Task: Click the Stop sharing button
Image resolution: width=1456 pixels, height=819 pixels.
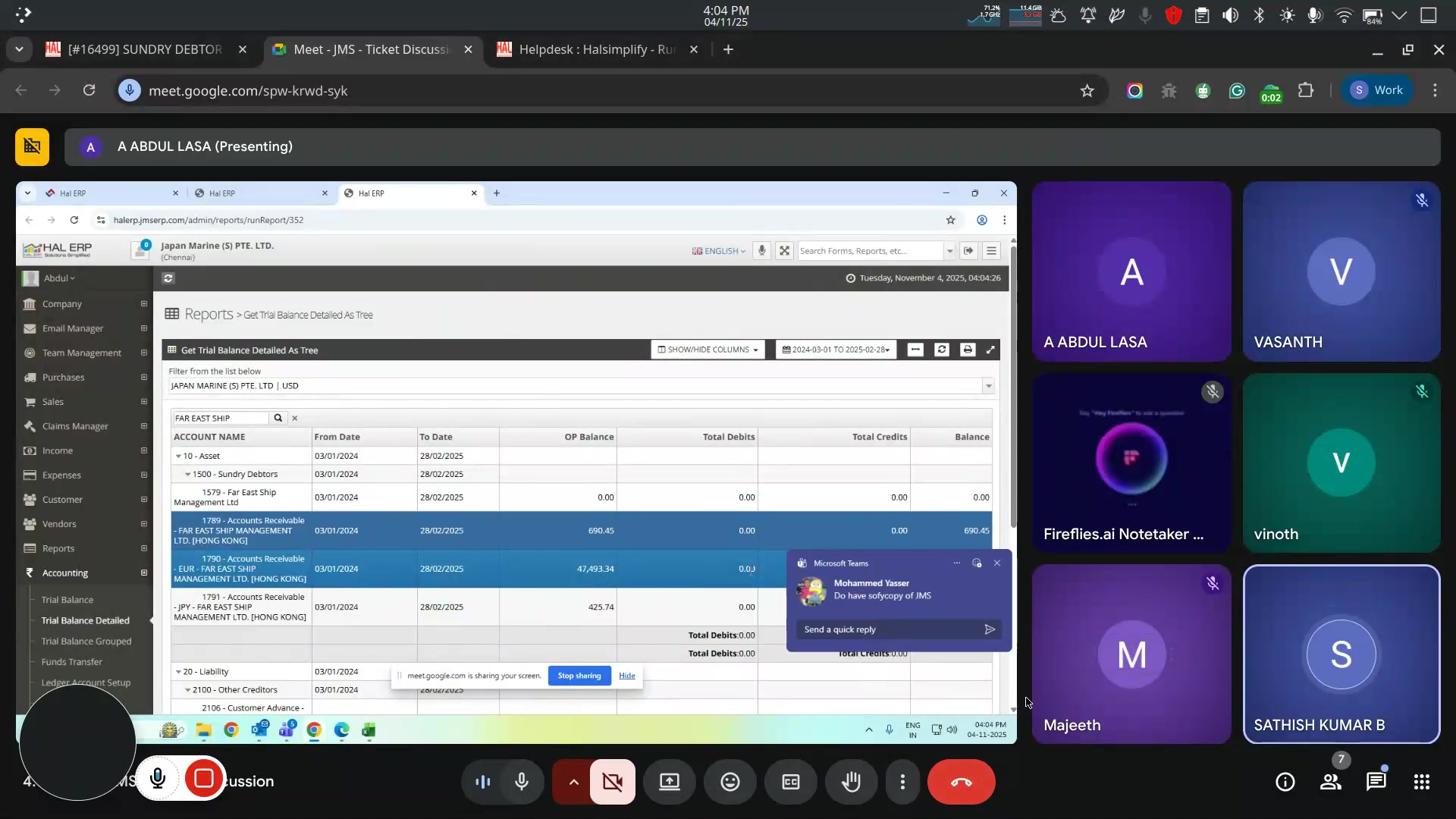Action: coord(579,676)
